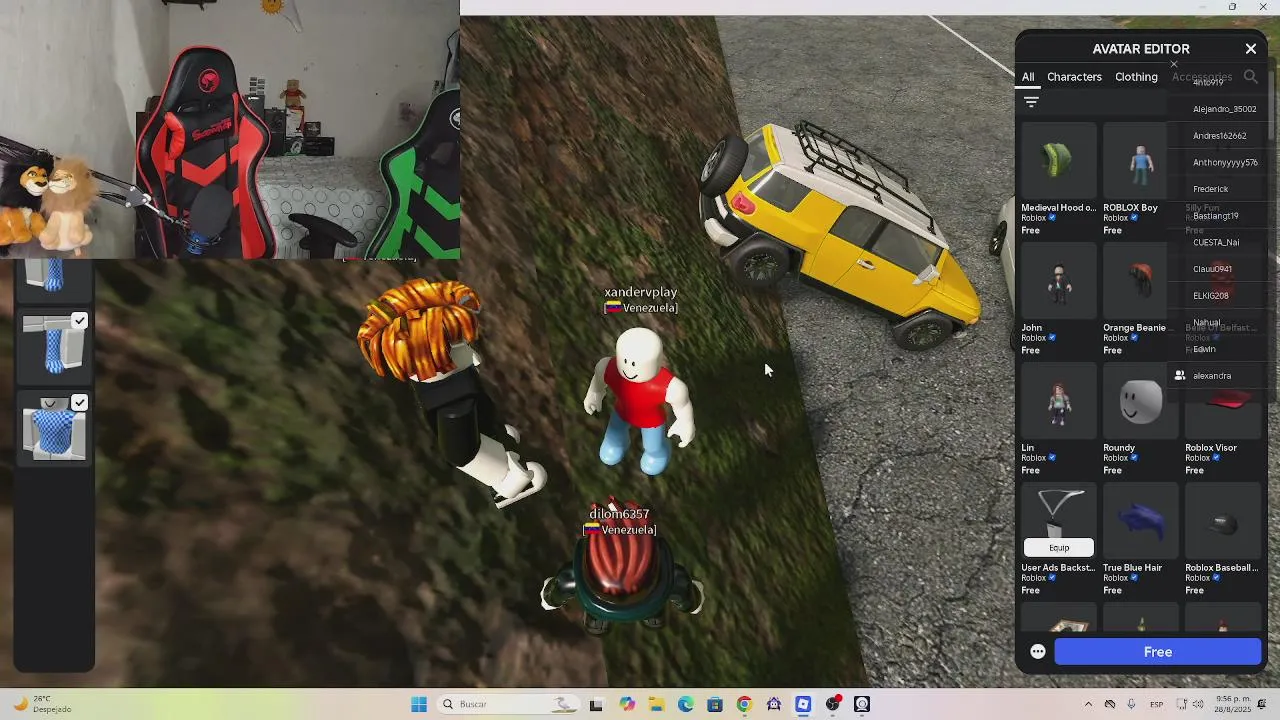The height and width of the screenshot is (720, 1280).
Task: Choose the John character thumbnail
Action: pos(1058,282)
